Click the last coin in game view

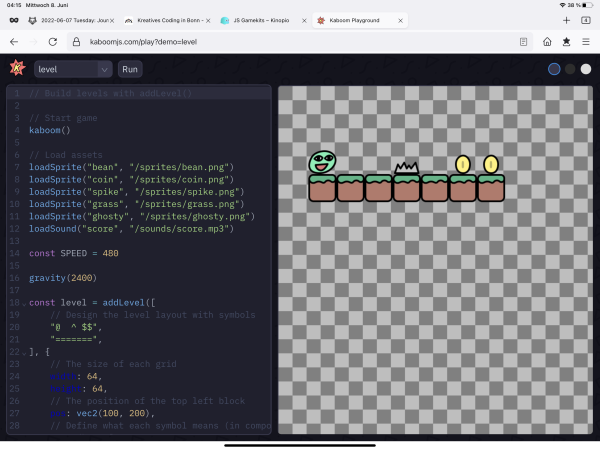click(x=491, y=164)
